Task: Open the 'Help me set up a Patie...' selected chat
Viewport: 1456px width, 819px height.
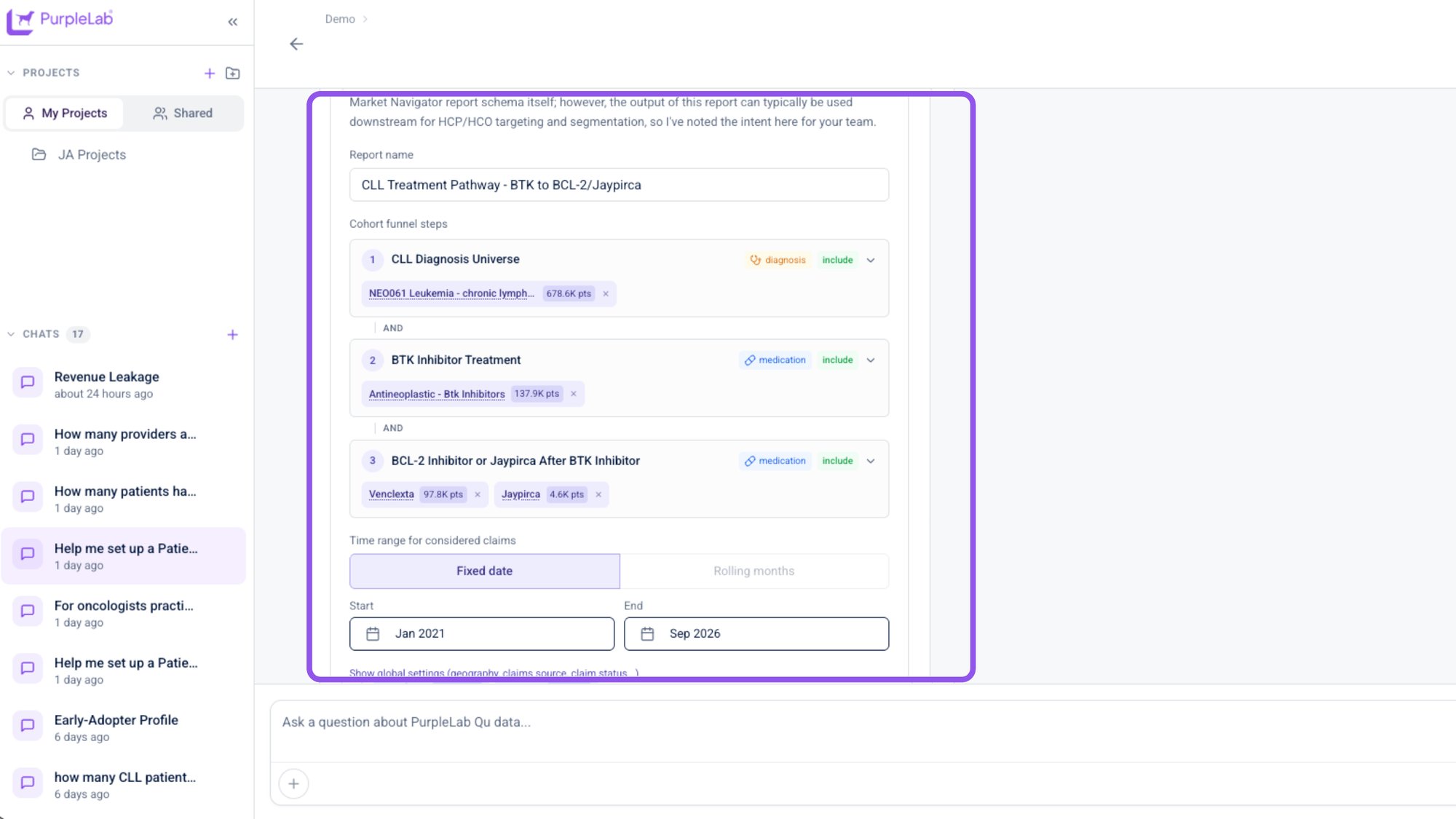Action: 124,556
